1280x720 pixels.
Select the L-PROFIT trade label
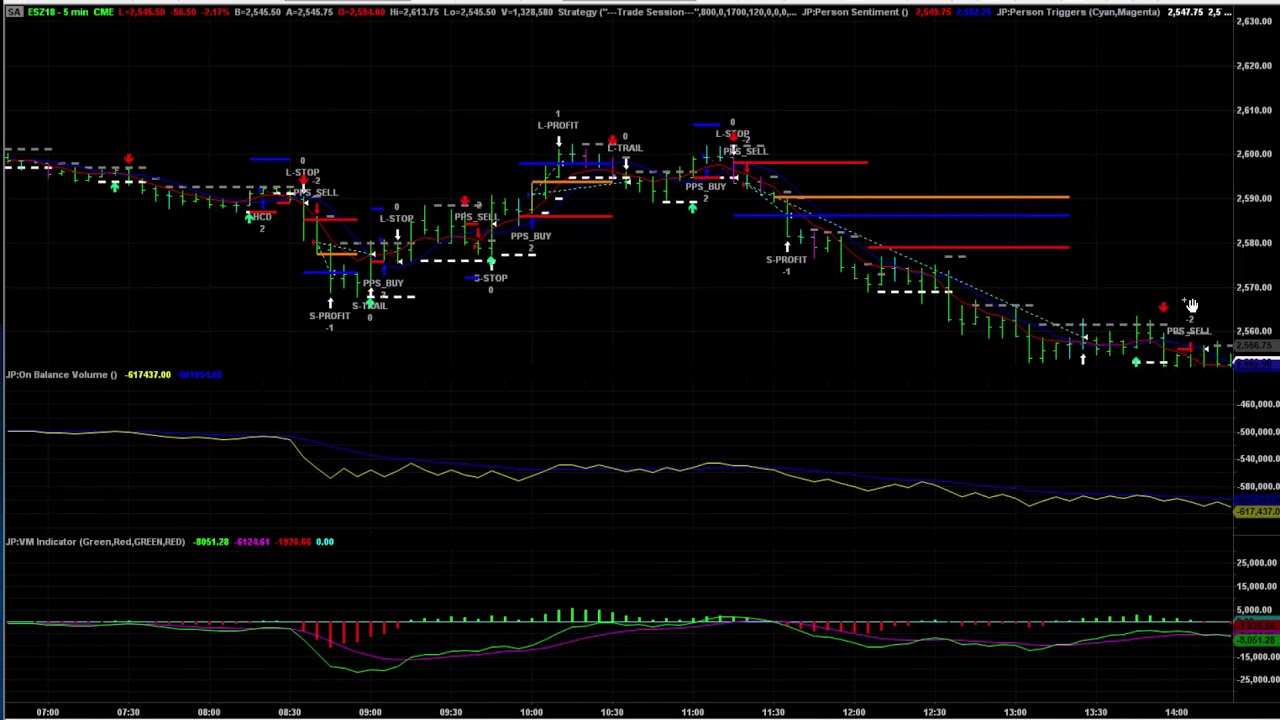(x=558, y=125)
